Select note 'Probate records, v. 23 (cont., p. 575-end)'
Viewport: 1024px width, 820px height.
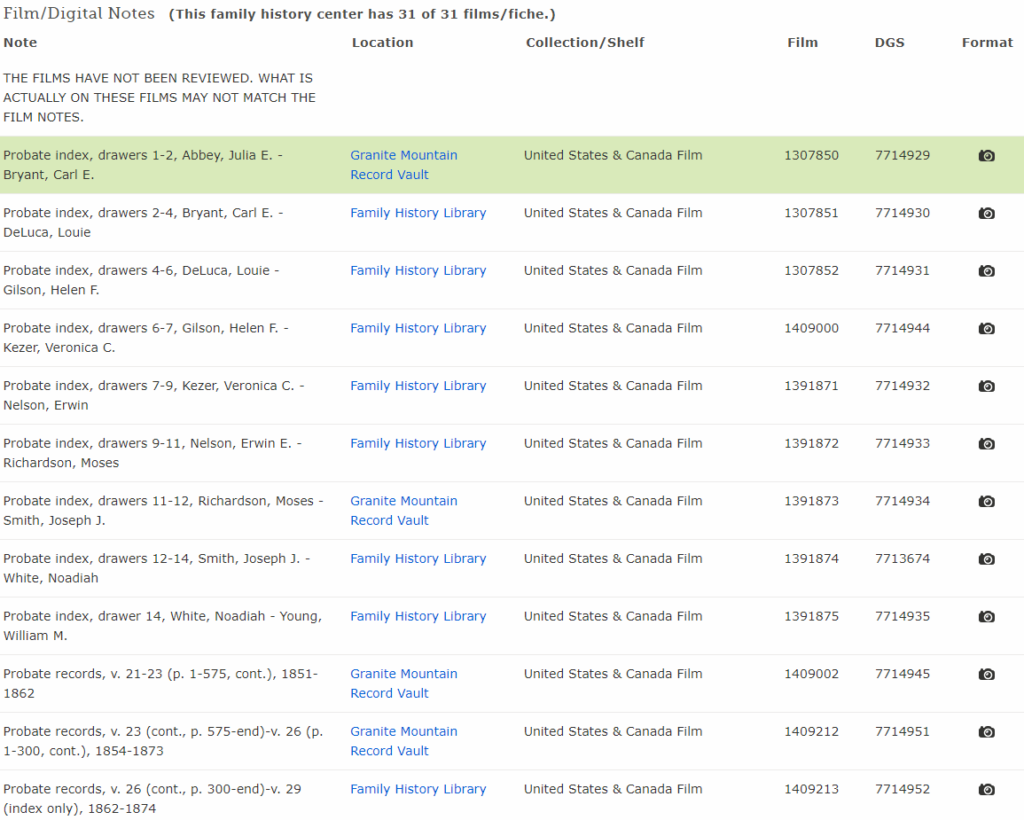point(163,741)
